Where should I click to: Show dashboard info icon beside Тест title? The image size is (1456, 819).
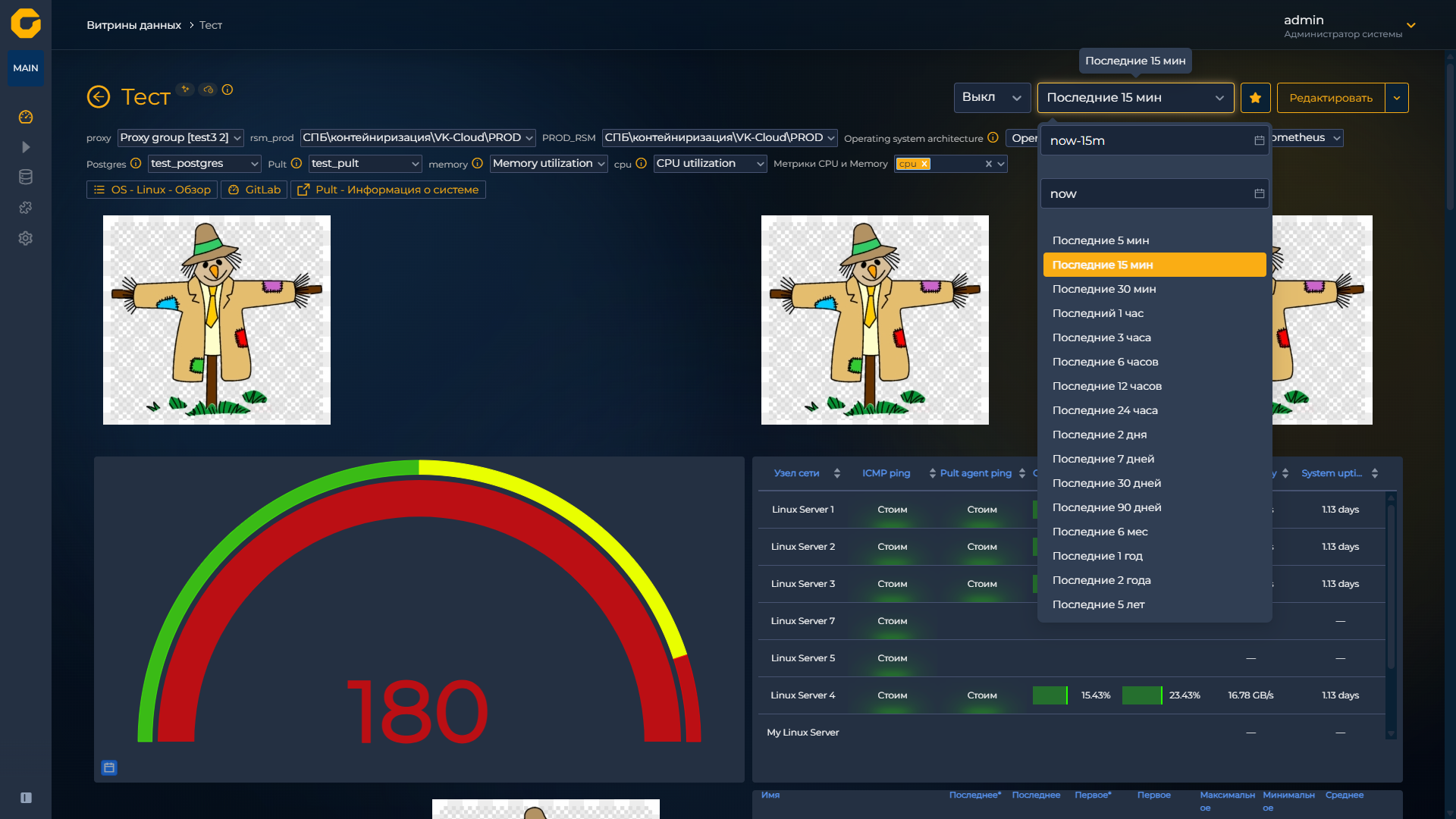coord(227,89)
